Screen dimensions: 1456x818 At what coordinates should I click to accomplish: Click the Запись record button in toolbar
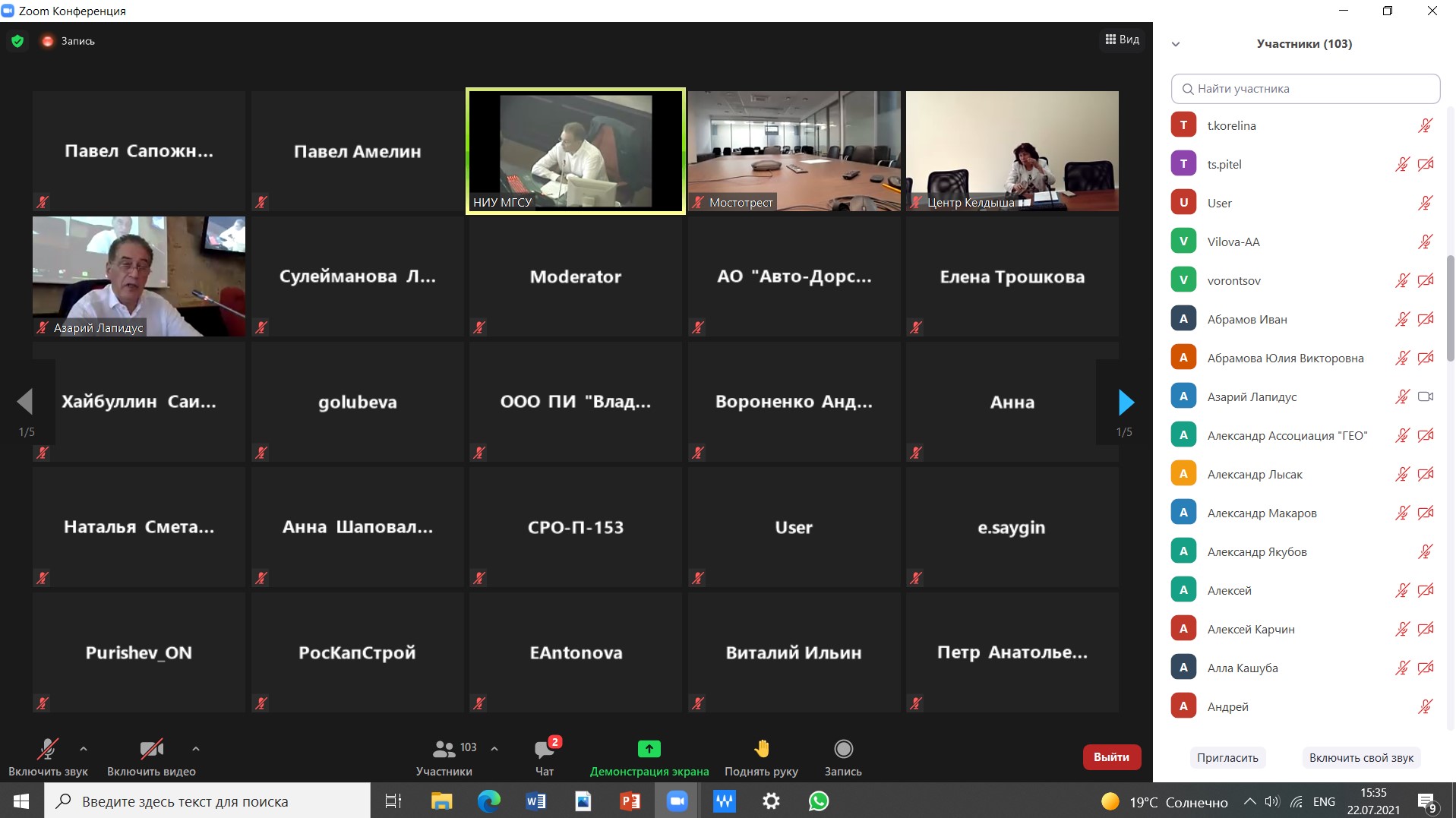pos(843,757)
